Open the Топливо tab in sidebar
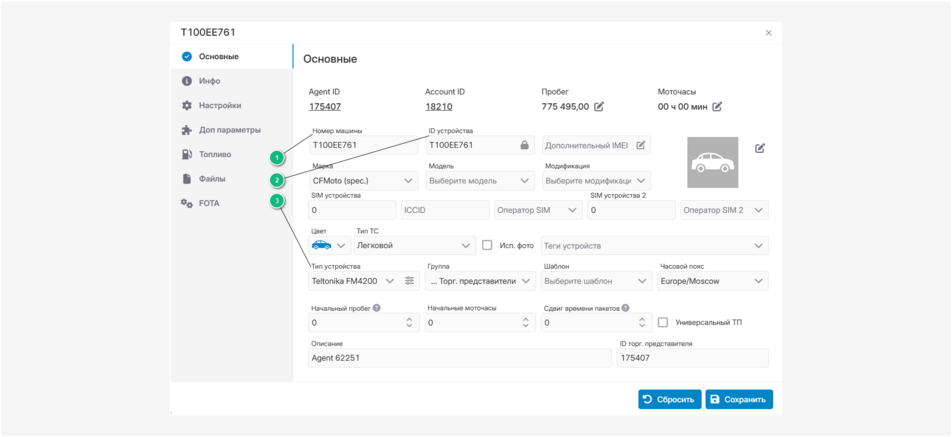 (214, 154)
